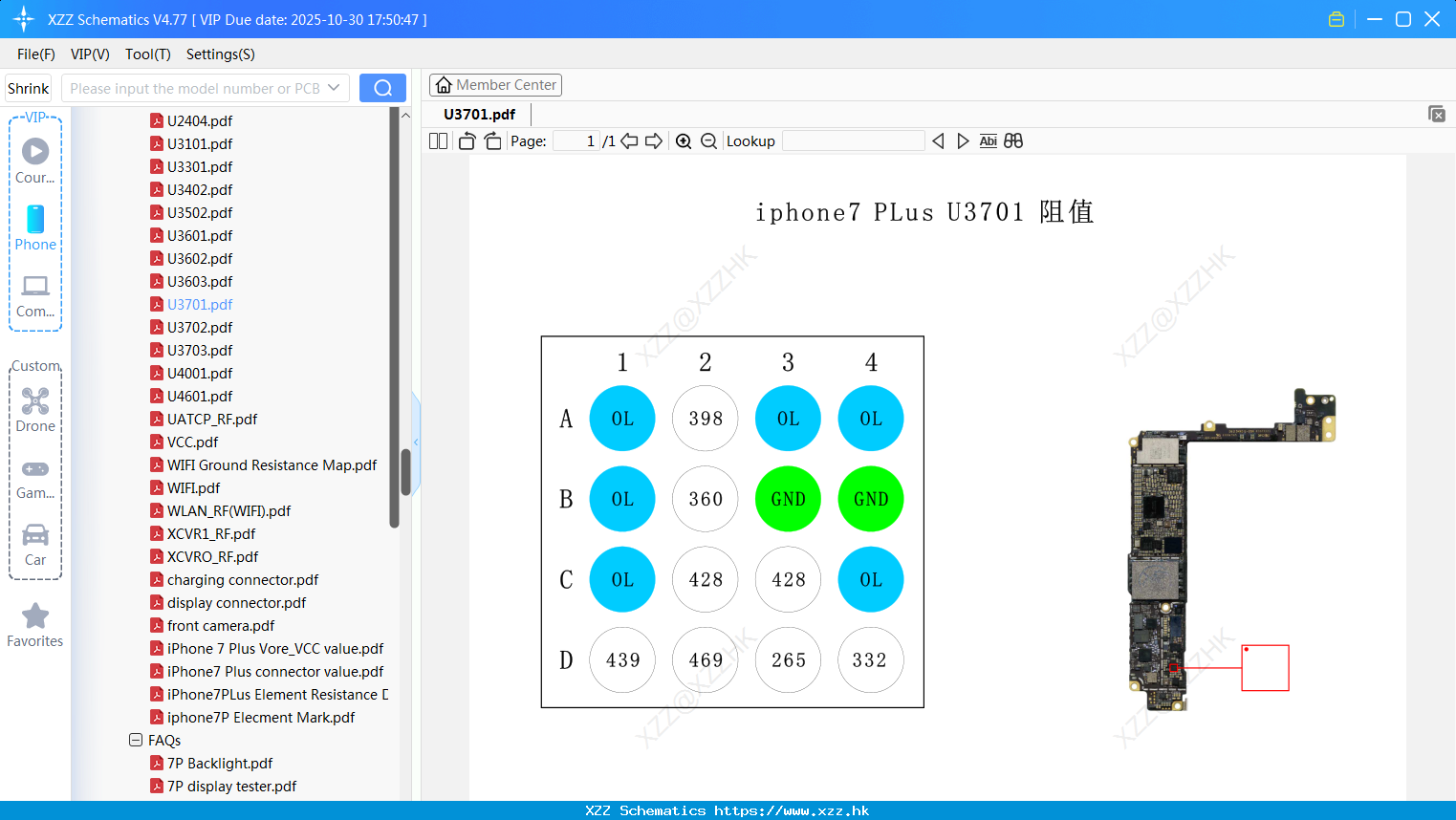Click the blue search button
1456x820 pixels.
click(382, 88)
